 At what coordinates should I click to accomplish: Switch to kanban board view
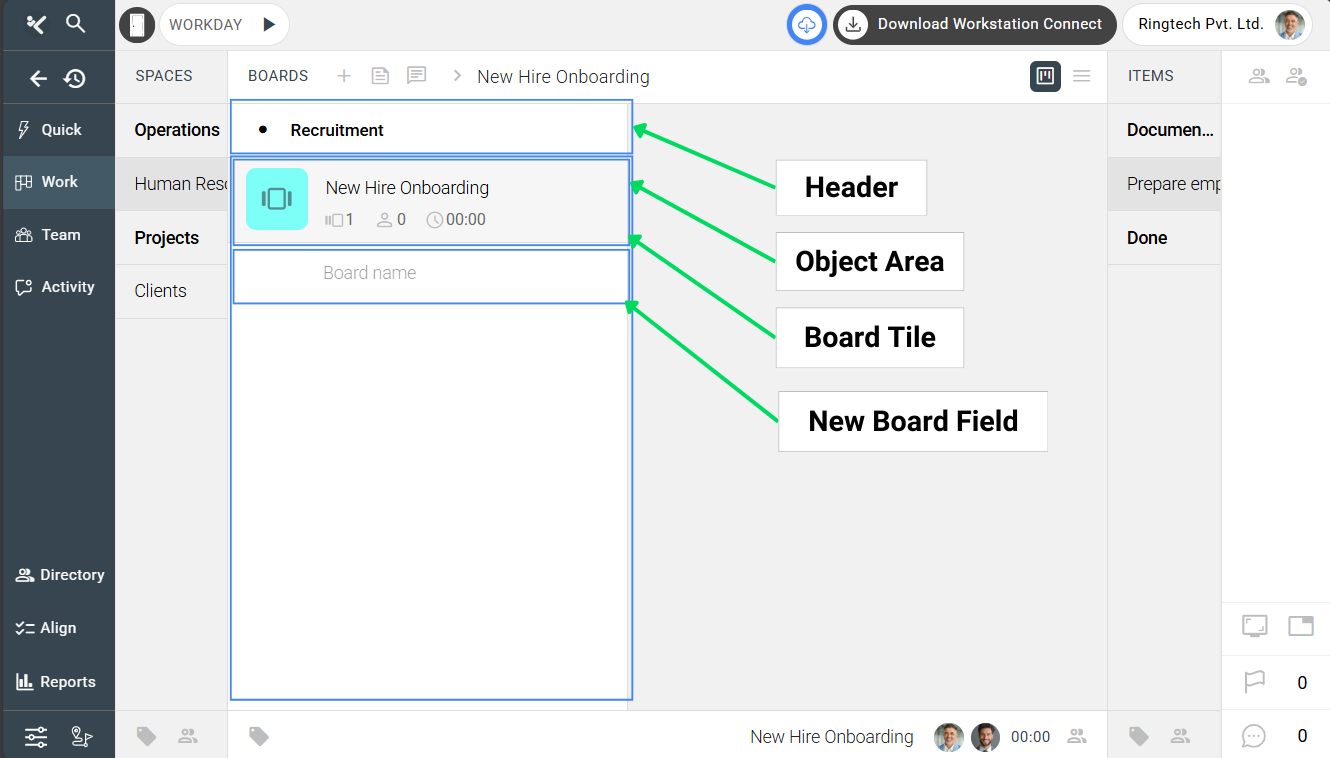pos(1045,76)
